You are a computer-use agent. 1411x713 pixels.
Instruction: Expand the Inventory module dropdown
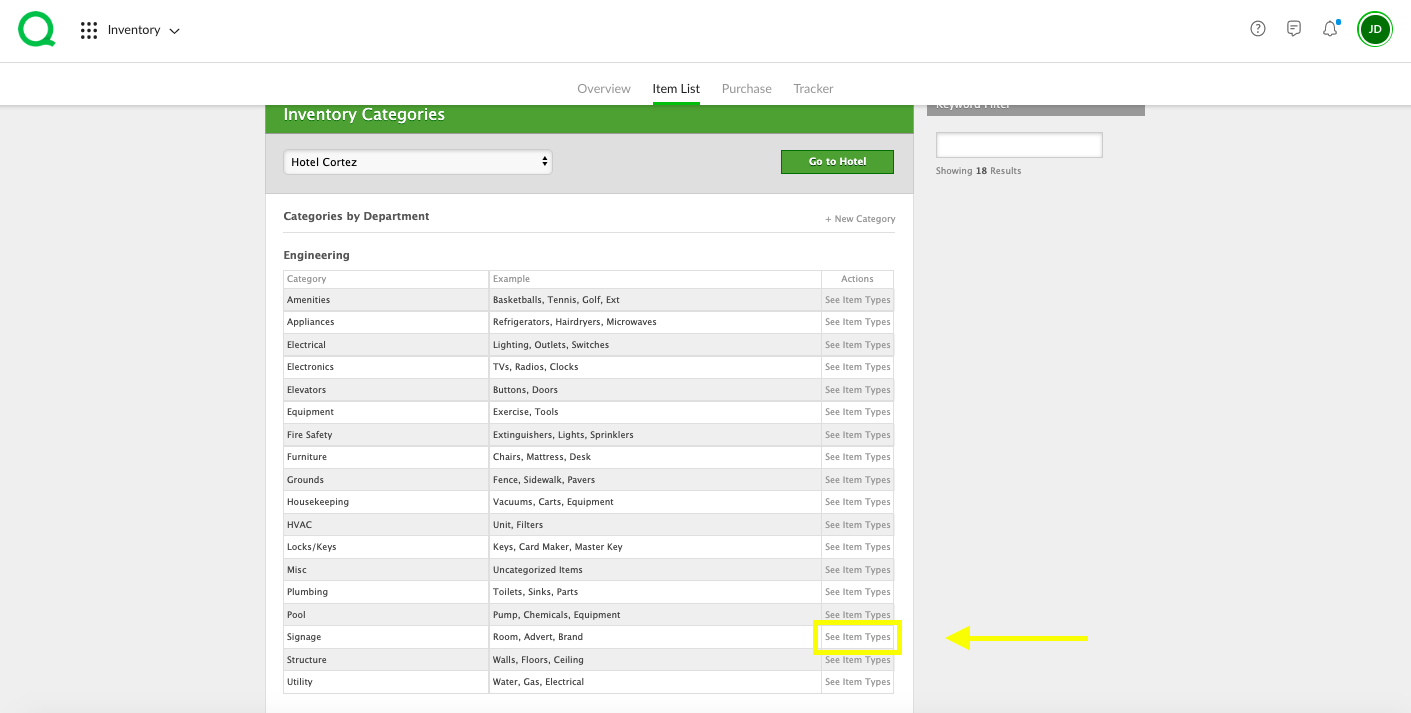coord(173,30)
